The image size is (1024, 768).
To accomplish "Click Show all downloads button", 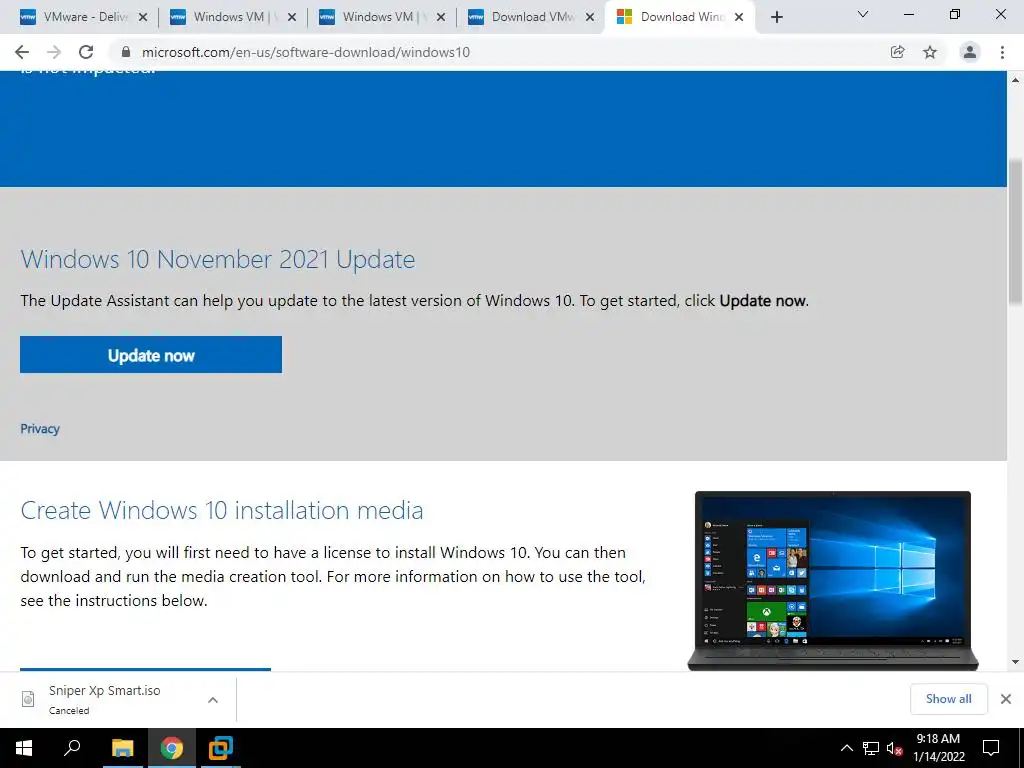I will tap(948, 699).
